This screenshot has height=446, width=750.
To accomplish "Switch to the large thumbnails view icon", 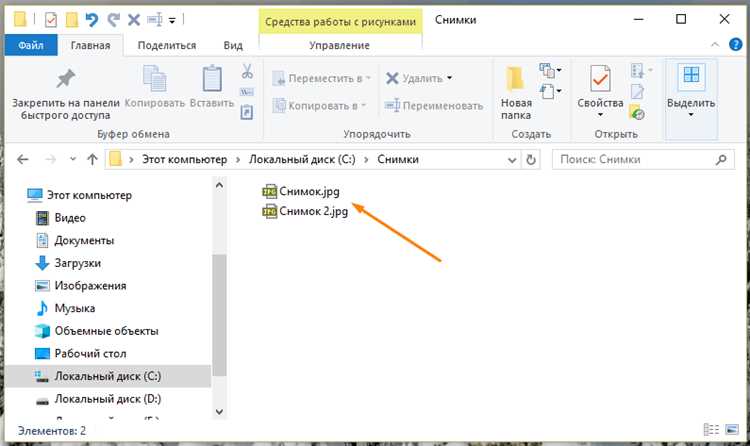I will coord(732,430).
